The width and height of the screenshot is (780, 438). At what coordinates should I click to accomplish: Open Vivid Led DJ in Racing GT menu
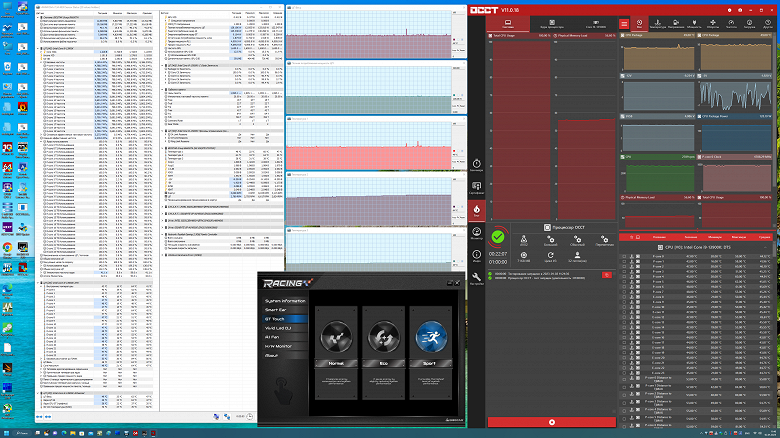point(285,328)
